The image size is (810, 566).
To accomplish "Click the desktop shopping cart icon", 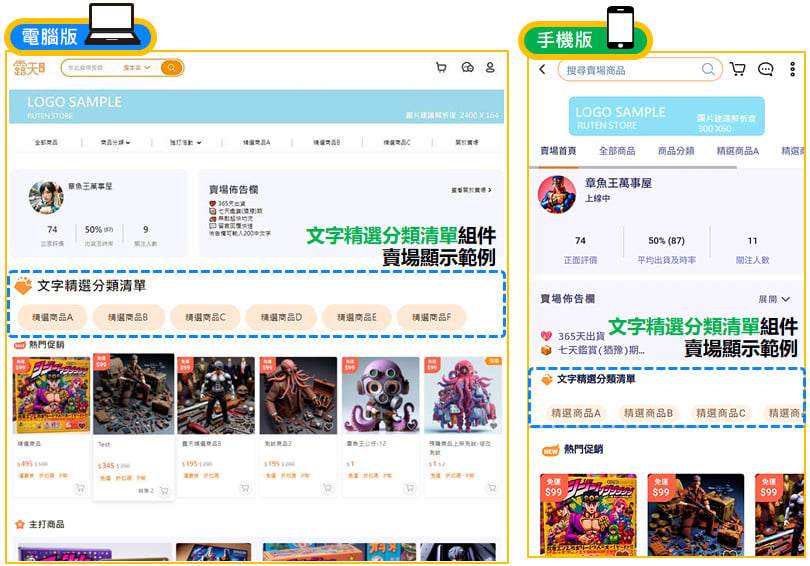I will pyautogui.click(x=441, y=68).
